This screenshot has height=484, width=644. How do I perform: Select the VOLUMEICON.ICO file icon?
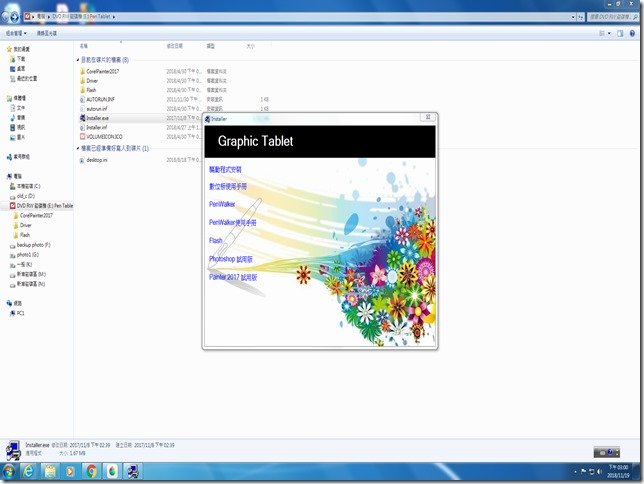pos(81,136)
